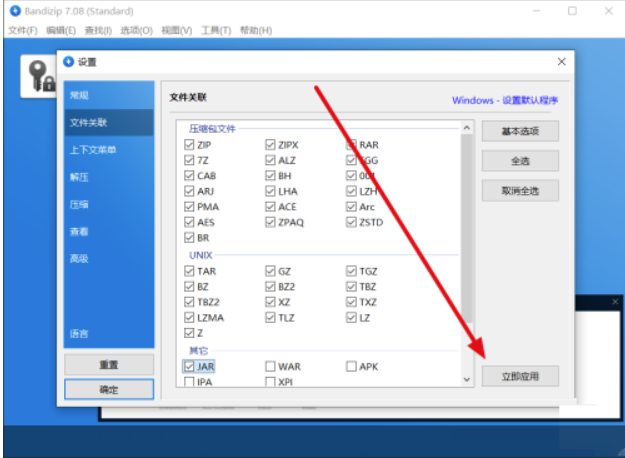Screen dimensions: 625x458
Task: Enable the APK checkbox
Action: pos(351,366)
